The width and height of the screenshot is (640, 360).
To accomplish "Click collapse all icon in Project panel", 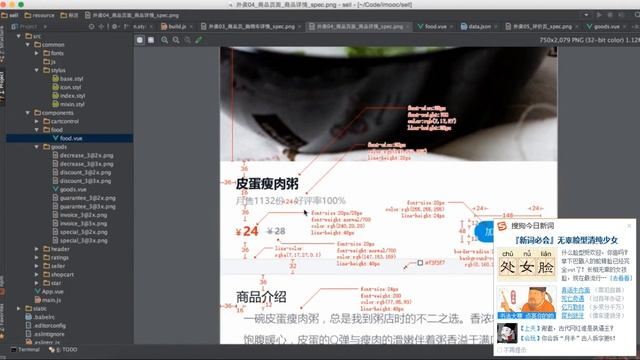I will [x=102, y=27].
